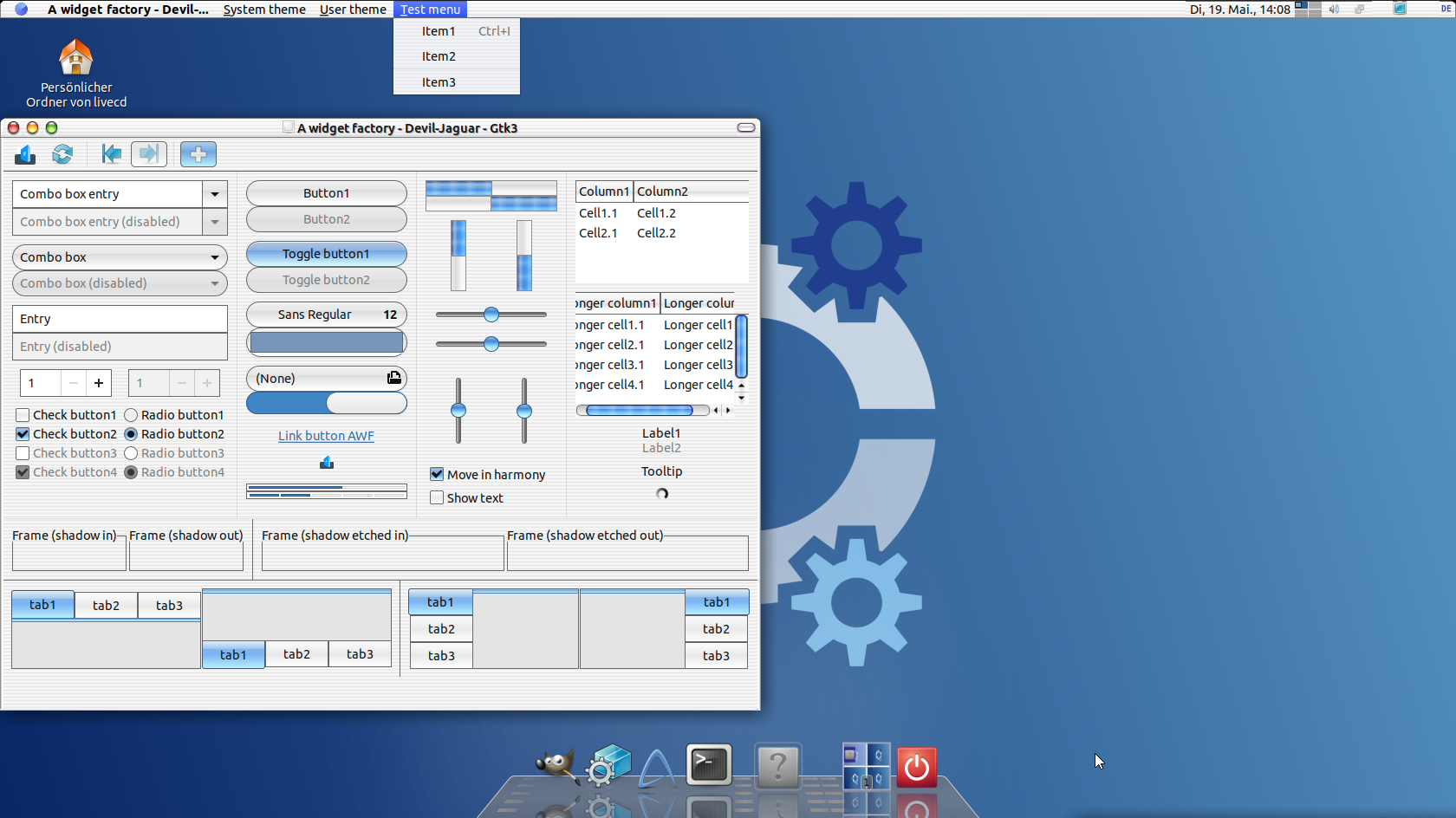Open the Combo box dropdown
The width and height of the screenshot is (1456, 818).
[120, 257]
